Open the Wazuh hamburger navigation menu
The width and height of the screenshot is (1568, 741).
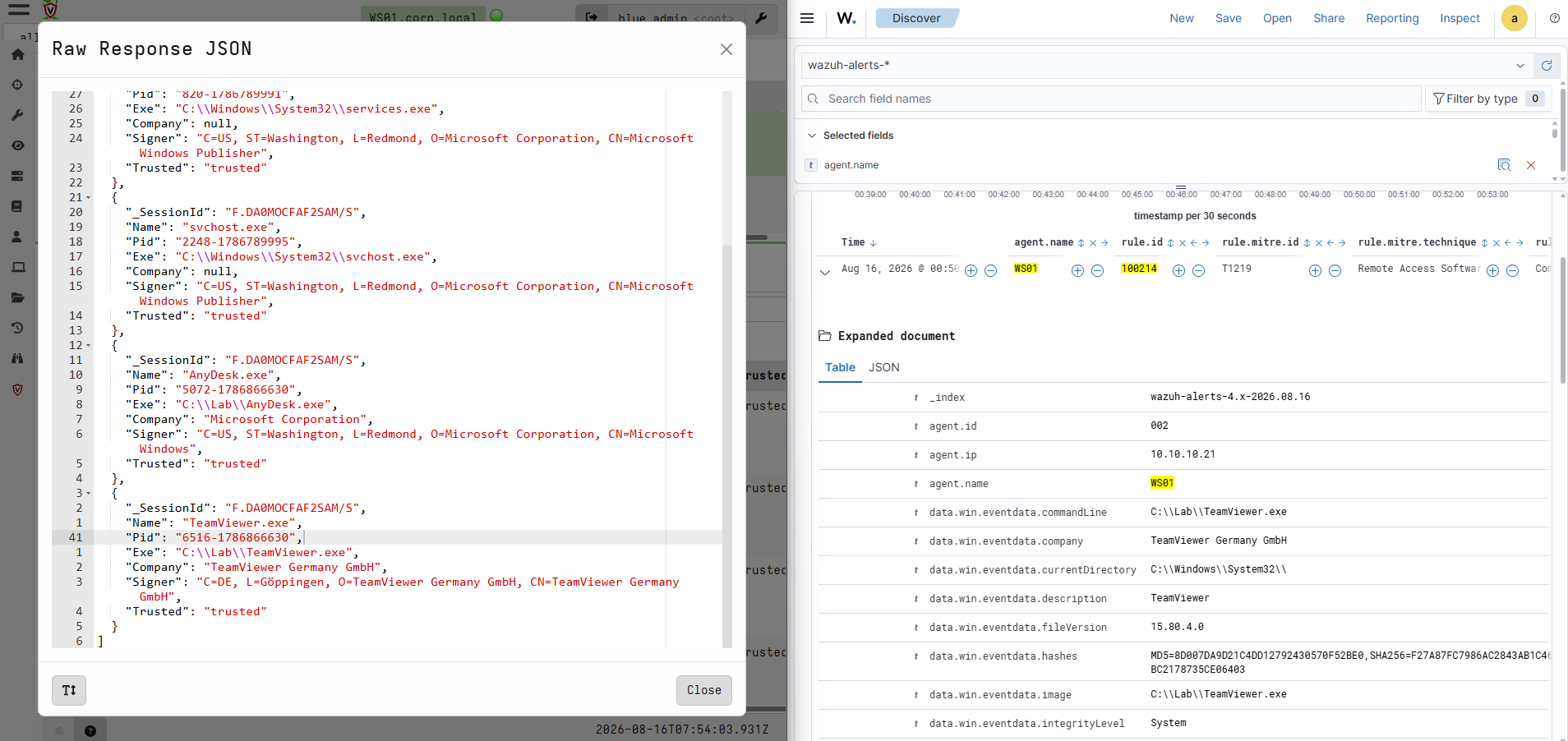pyautogui.click(x=807, y=18)
